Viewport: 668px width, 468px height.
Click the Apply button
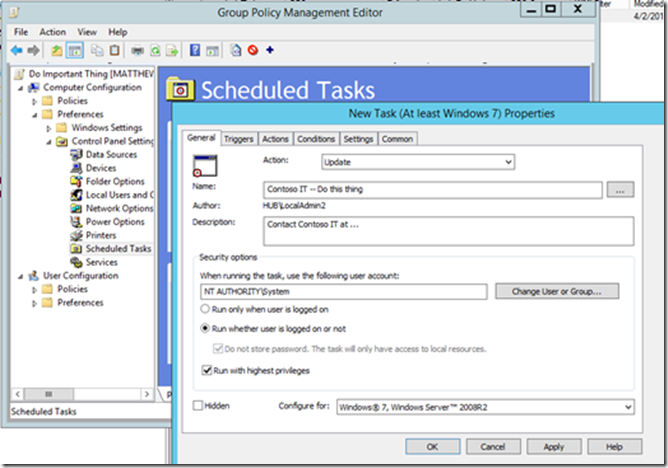(x=554, y=446)
